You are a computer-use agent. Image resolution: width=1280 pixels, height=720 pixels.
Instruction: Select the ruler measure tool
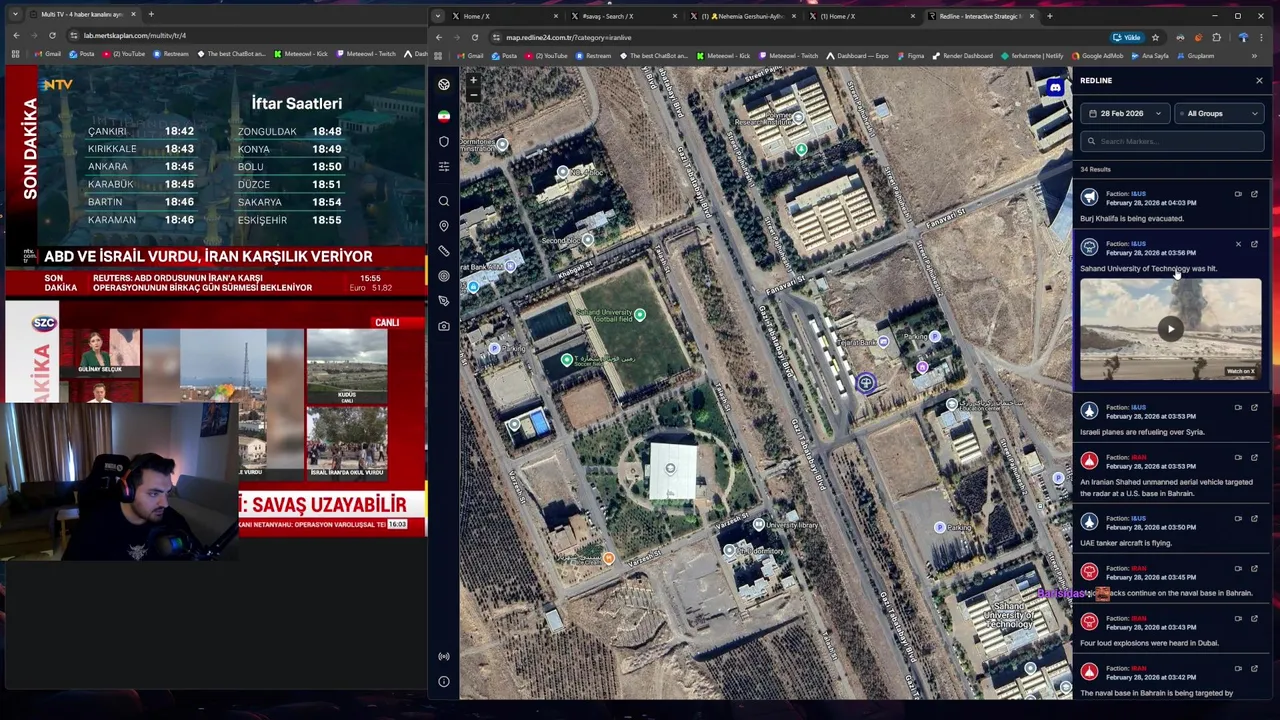tap(444, 251)
